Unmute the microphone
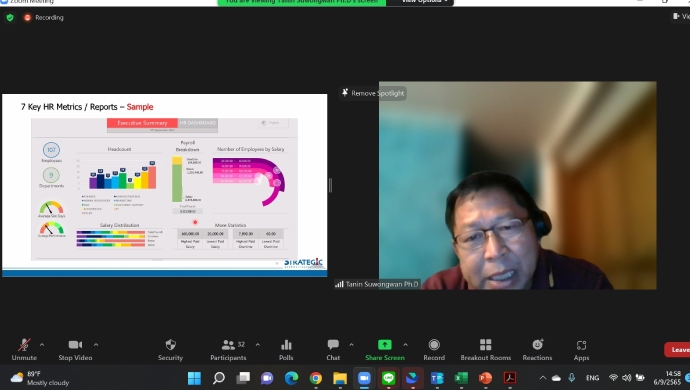 point(24,350)
